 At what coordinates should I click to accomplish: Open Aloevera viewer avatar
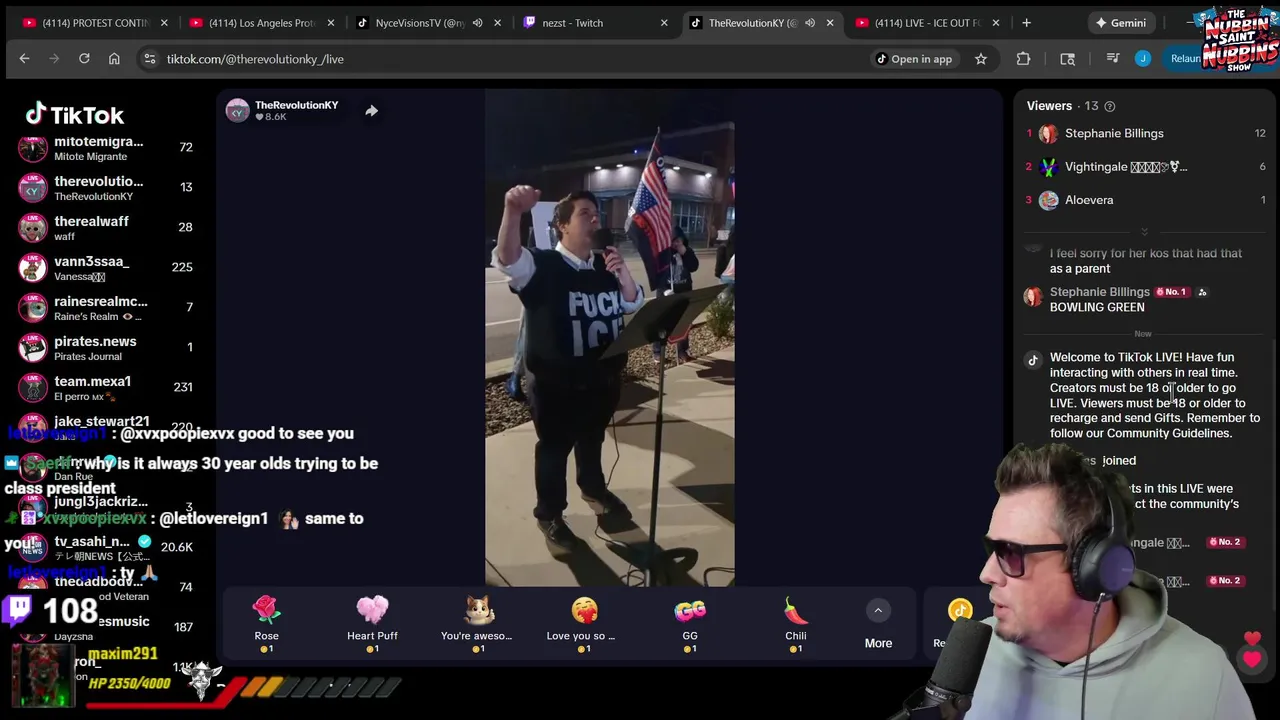[1048, 200]
